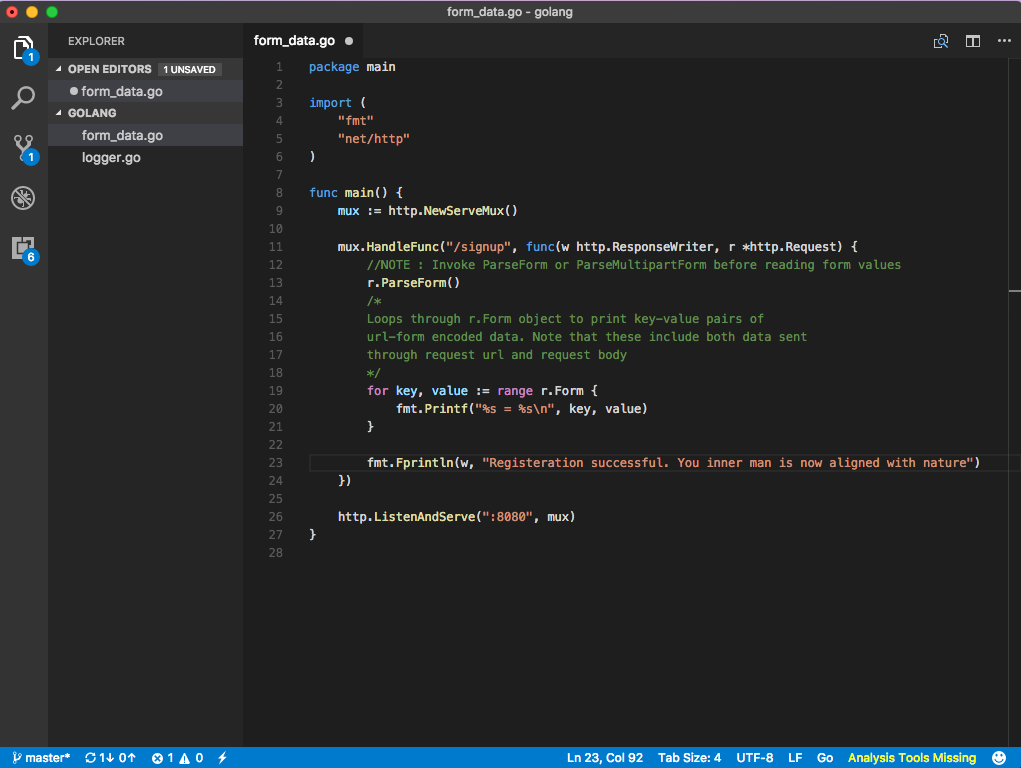The height and width of the screenshot is (768, 1021).
Task: Change the Go language mode
Action: point(825,758)
